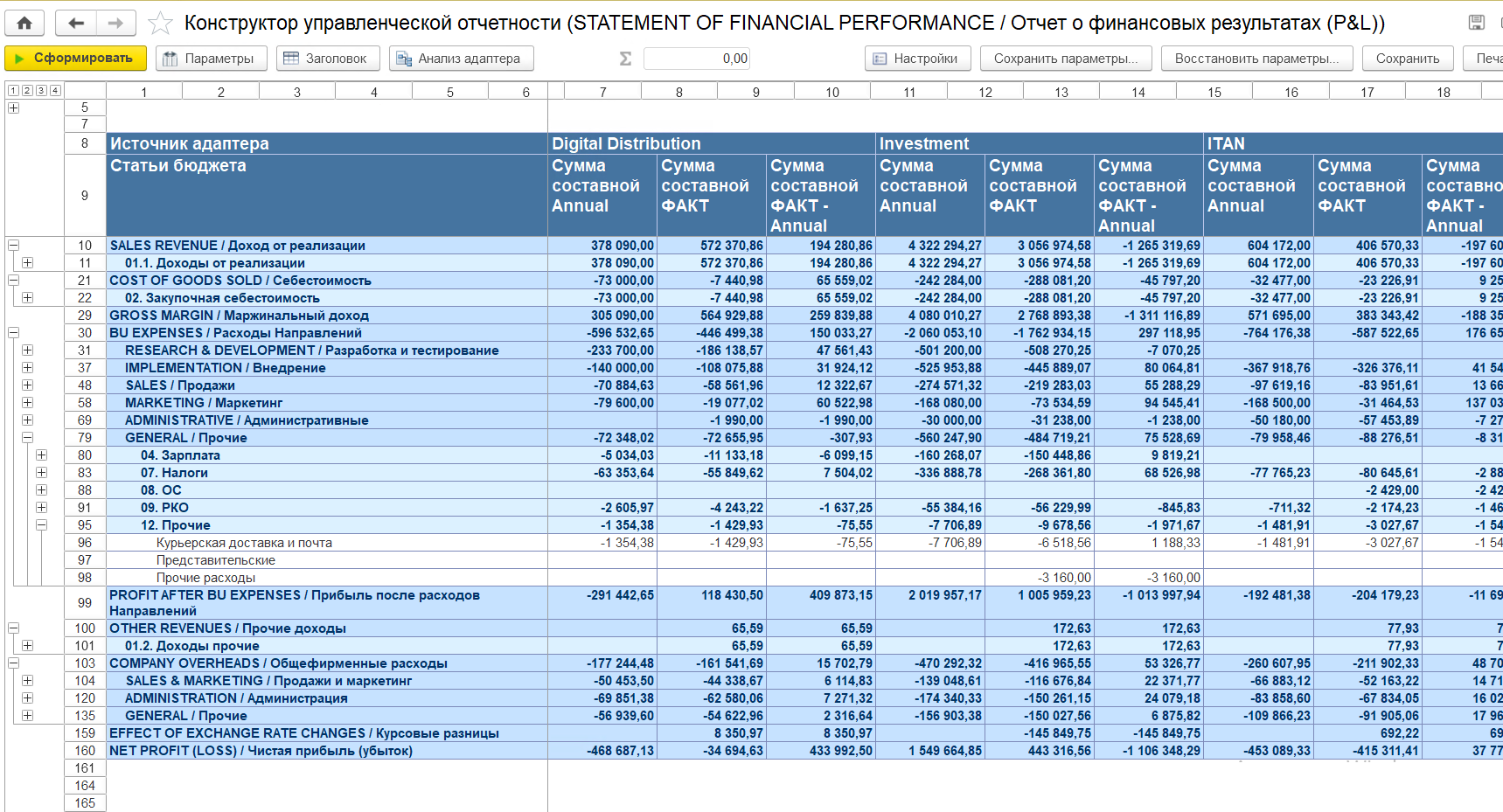Select grouping level 3 button
This screenshot has width=1503, height=812.
(x=41, y=90)
